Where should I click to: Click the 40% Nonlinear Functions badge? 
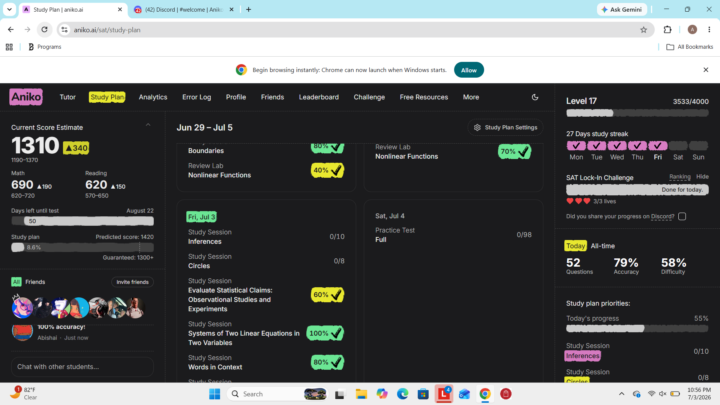tap(327, 170)
